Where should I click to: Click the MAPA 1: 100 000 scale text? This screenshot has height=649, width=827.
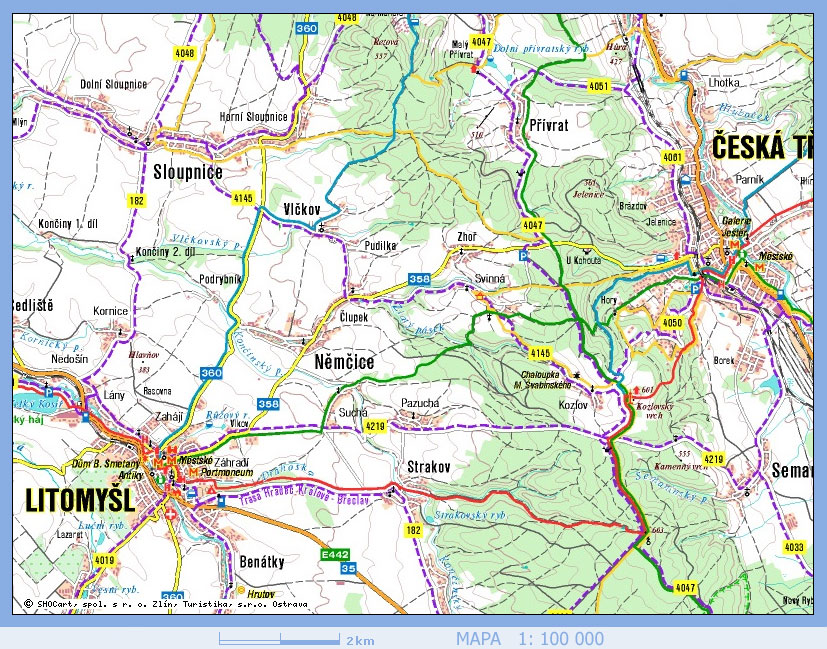pos(530,639)
